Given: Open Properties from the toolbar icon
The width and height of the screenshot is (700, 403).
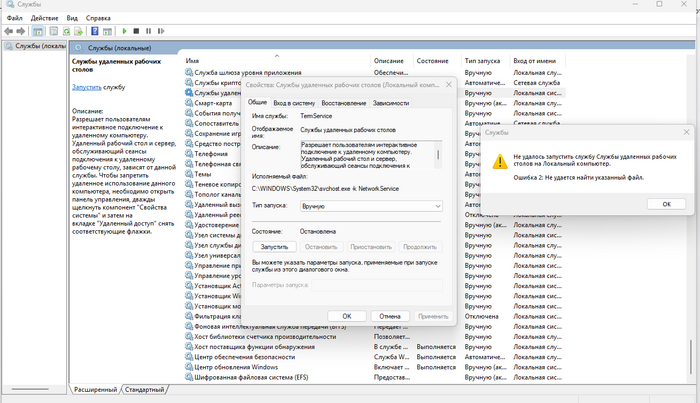Looking at the screenshot, I should pyautogui.click(x=54, y=31).
